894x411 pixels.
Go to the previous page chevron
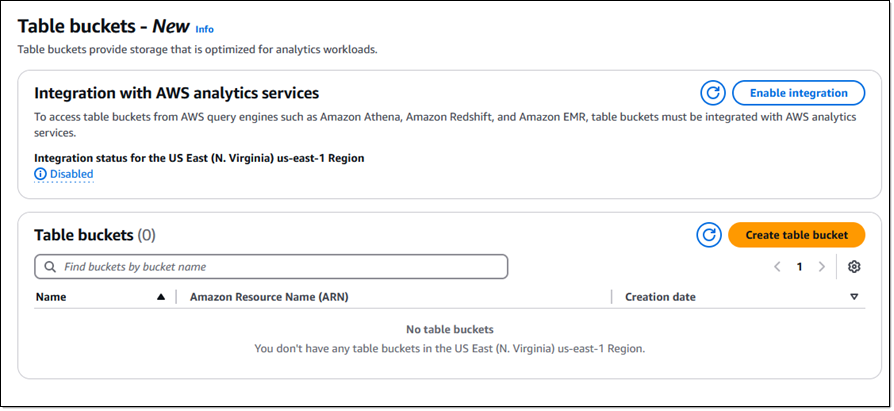[777, 267]
